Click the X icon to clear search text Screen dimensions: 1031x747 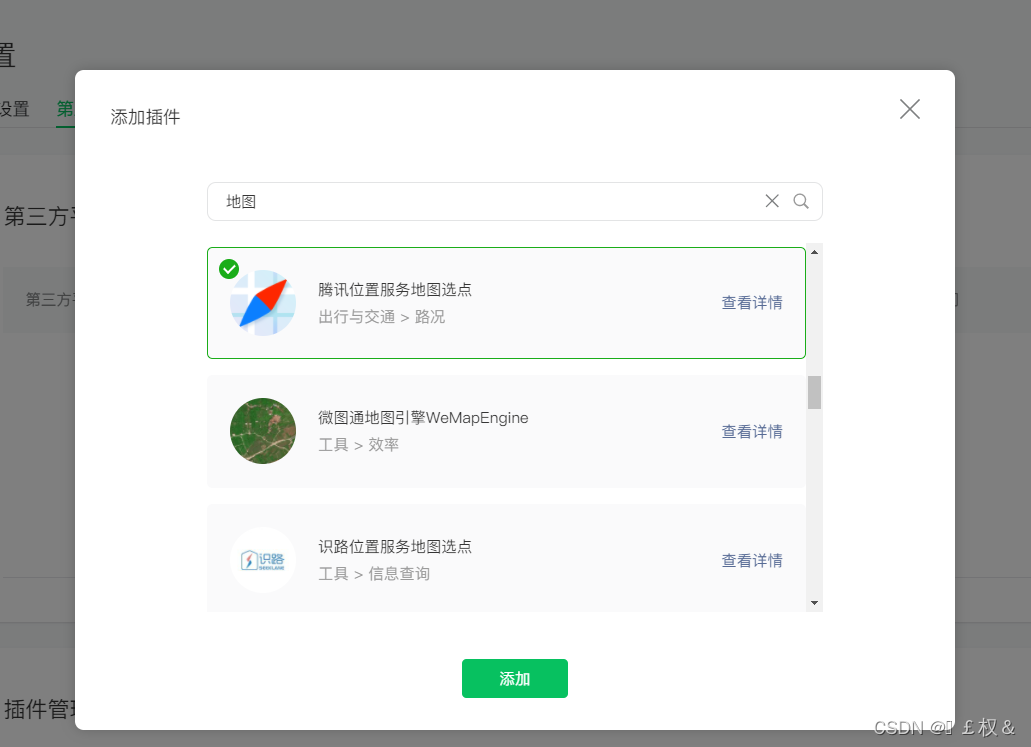(x=771, y=201)
